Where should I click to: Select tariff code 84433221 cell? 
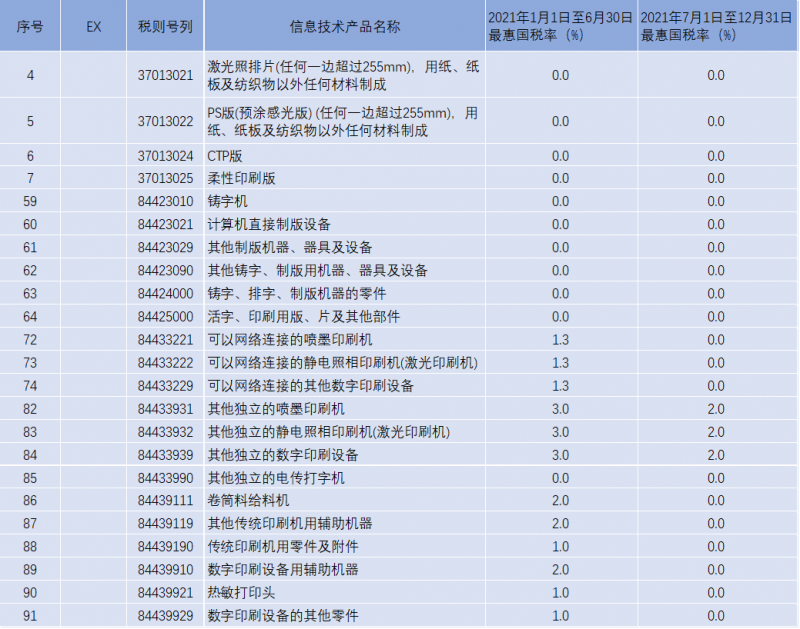click(x=164, y=340)
